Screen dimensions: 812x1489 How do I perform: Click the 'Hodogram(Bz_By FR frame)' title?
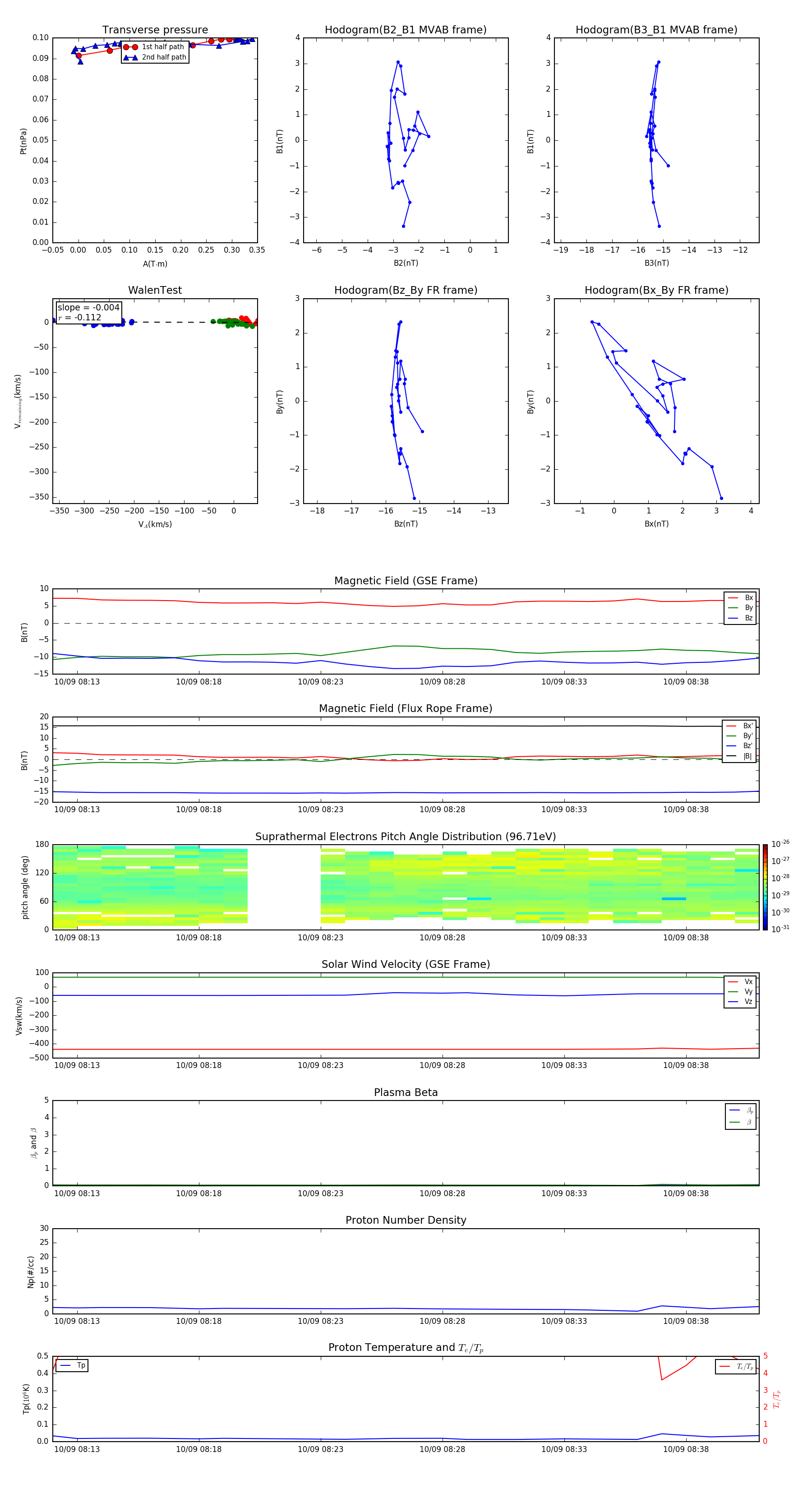[x=406, y=290]
